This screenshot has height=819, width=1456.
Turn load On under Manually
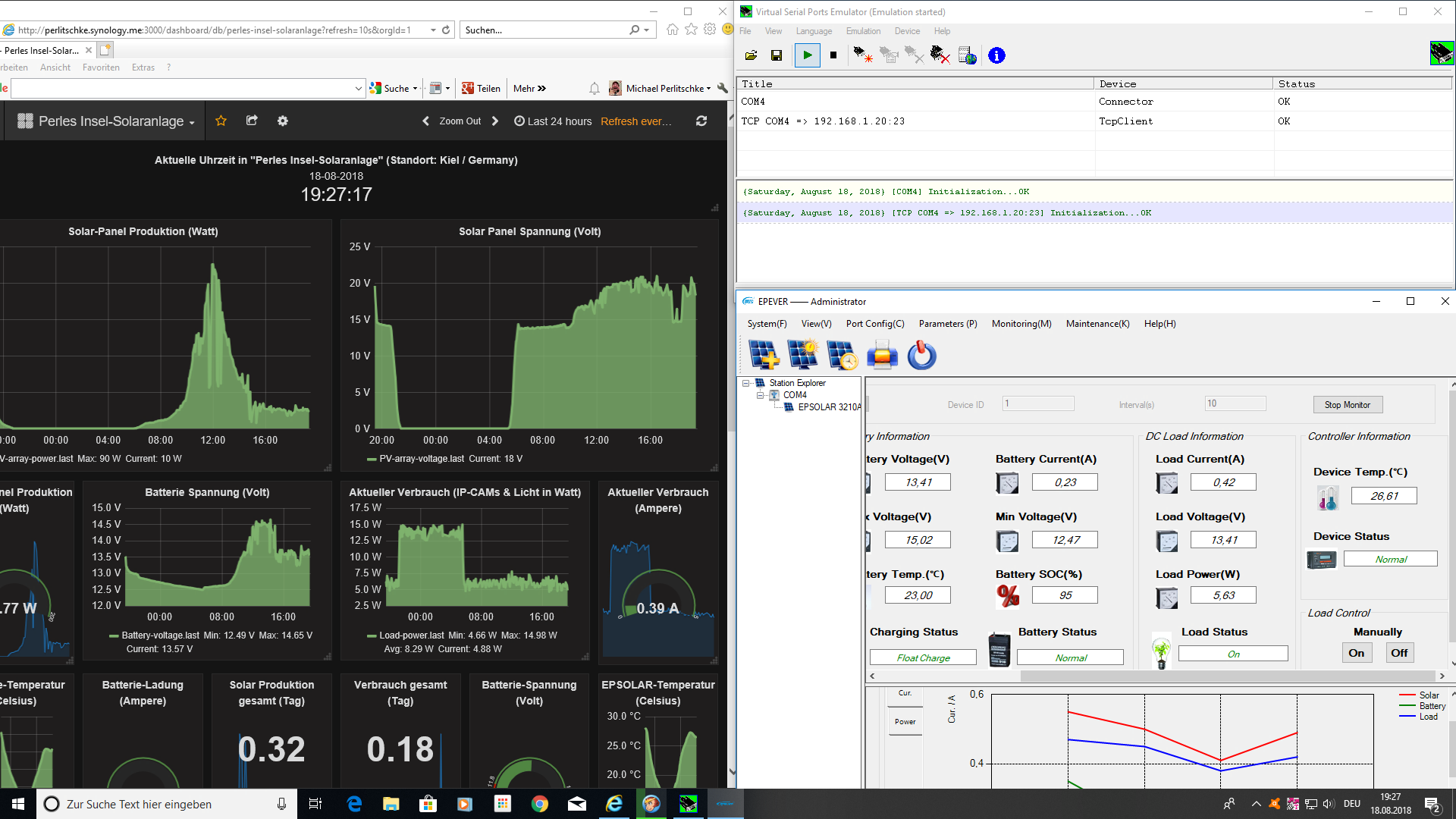[x=1356, y=653]
